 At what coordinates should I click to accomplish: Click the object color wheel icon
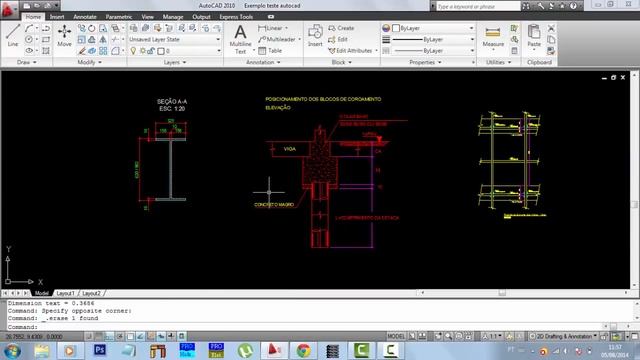[386, 28]
